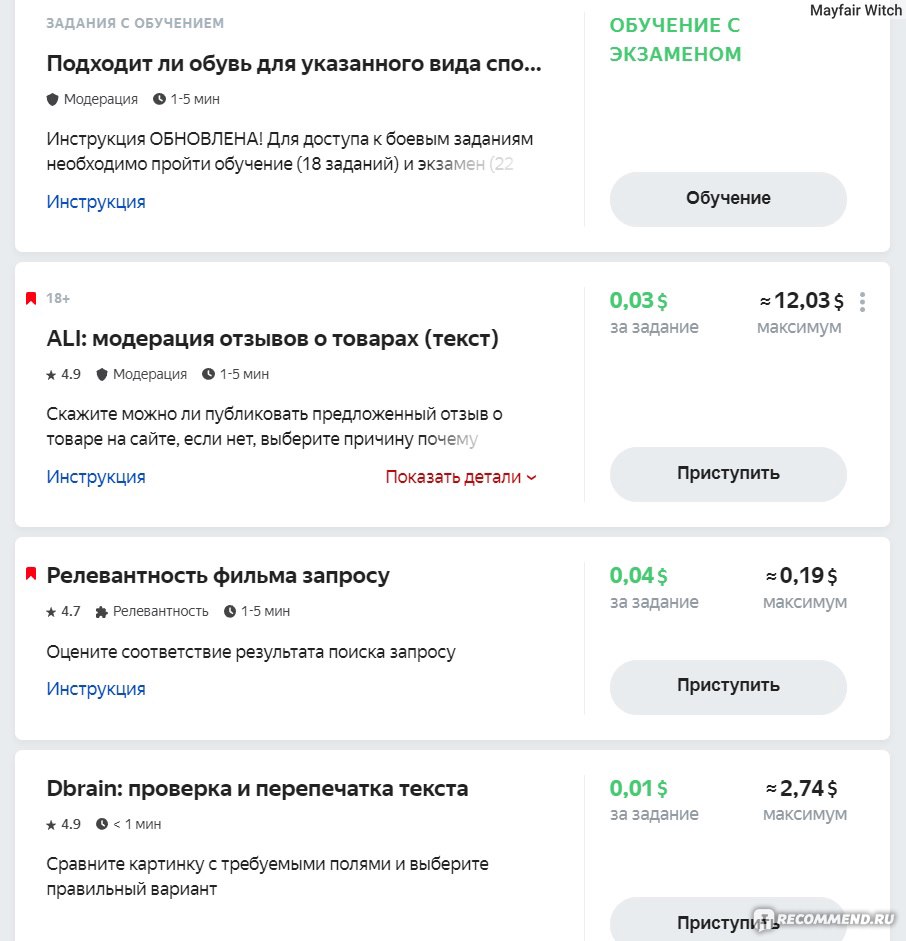906x941 pixels.
Task: Open three-dot menu for ALI task
Action: [862, 302]
